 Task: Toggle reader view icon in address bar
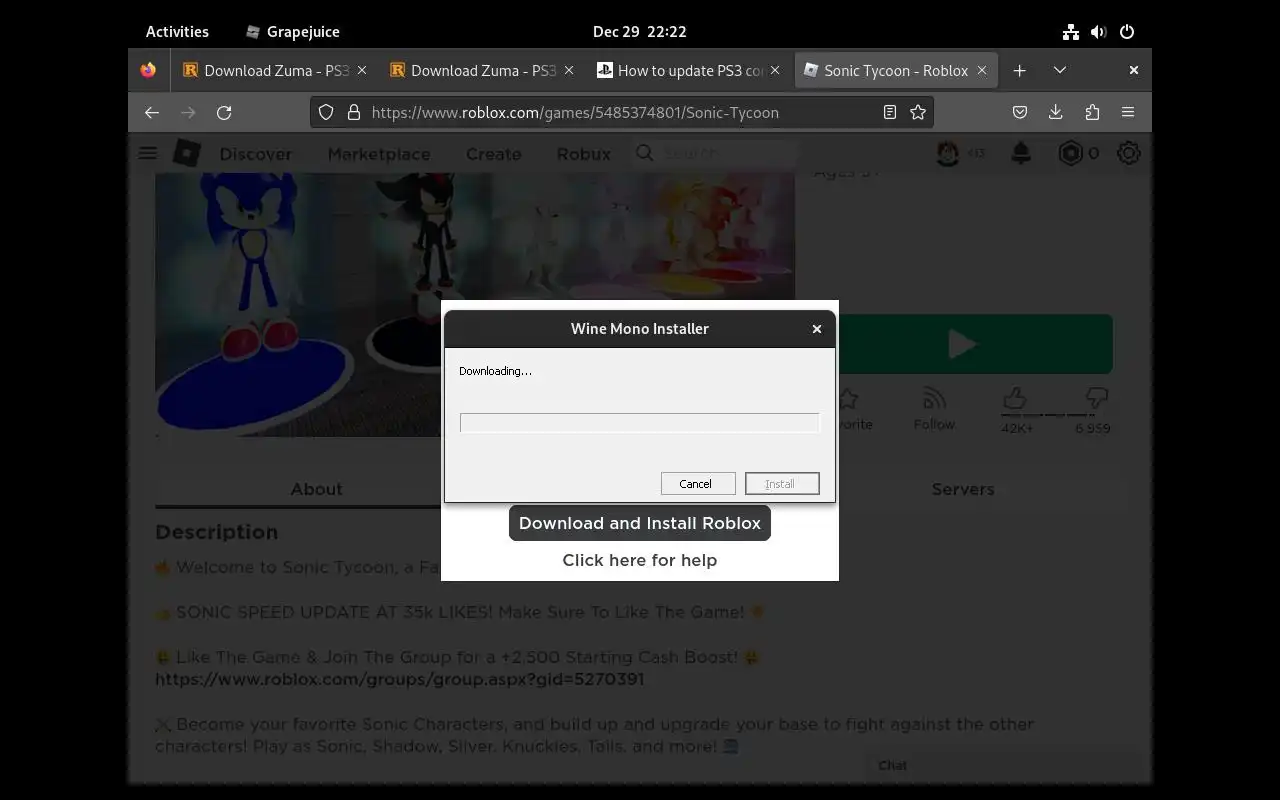coord(889,113)
